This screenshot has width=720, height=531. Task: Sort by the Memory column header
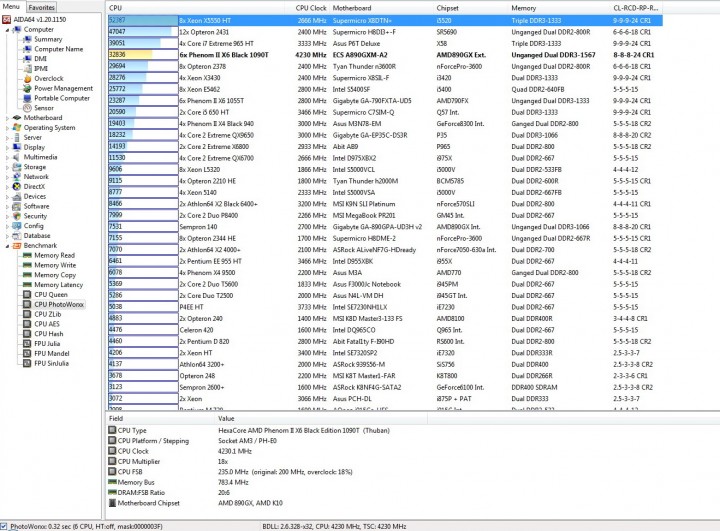click(559, 8)
